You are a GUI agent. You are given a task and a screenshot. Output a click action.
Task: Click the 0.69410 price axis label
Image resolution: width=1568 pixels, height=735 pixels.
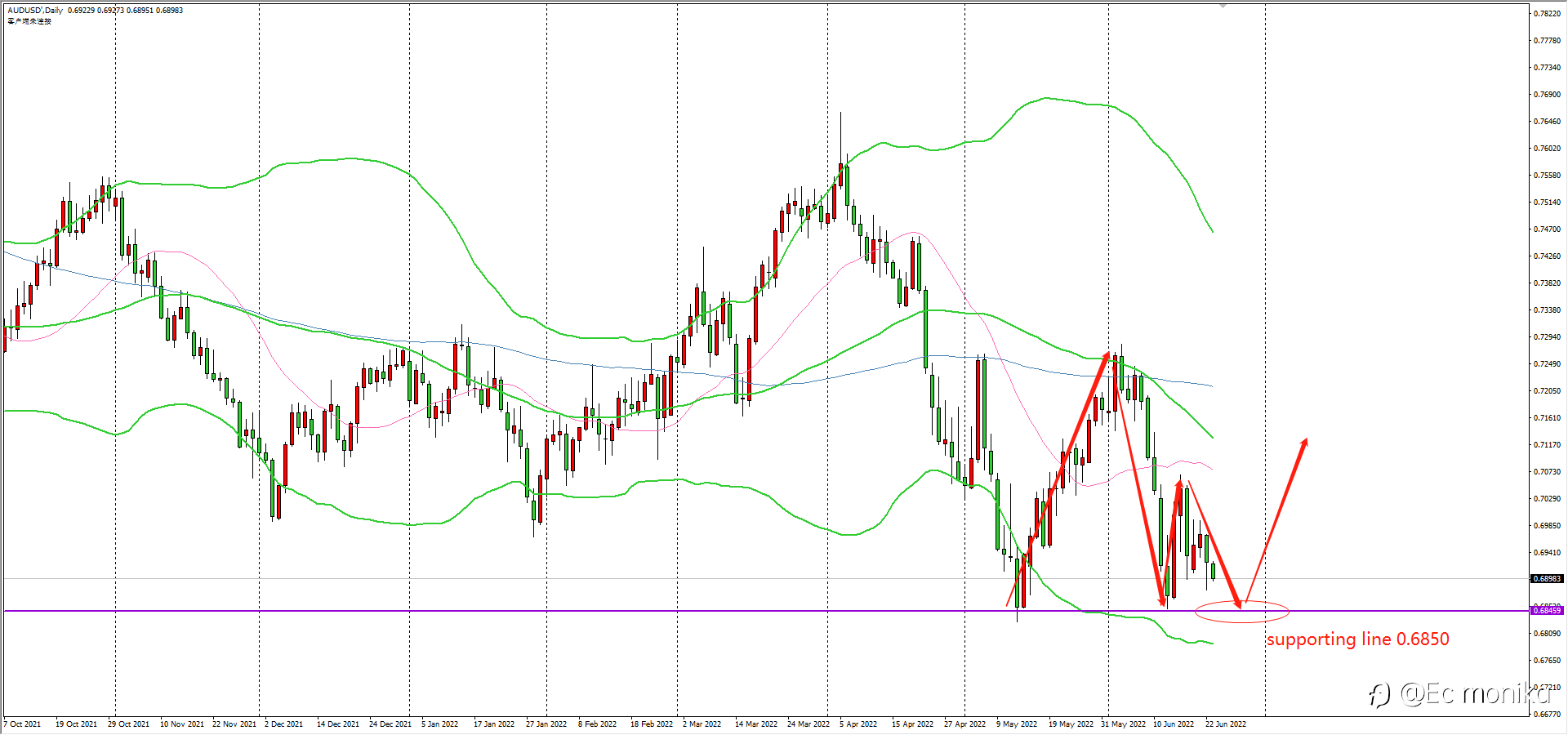pos(1547,553)
